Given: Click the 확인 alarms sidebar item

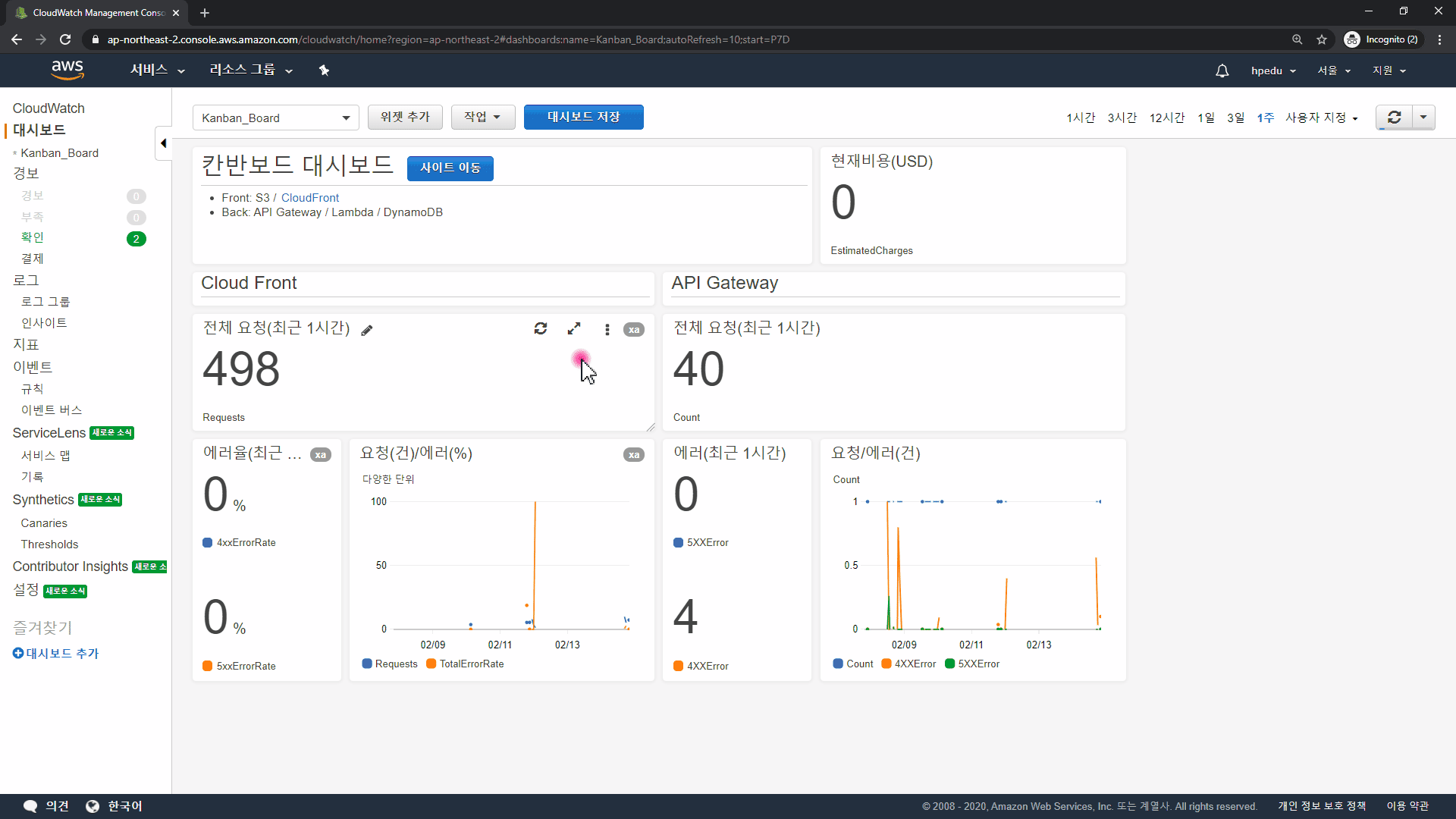Looking at the screenshot, I should [33, 238].
